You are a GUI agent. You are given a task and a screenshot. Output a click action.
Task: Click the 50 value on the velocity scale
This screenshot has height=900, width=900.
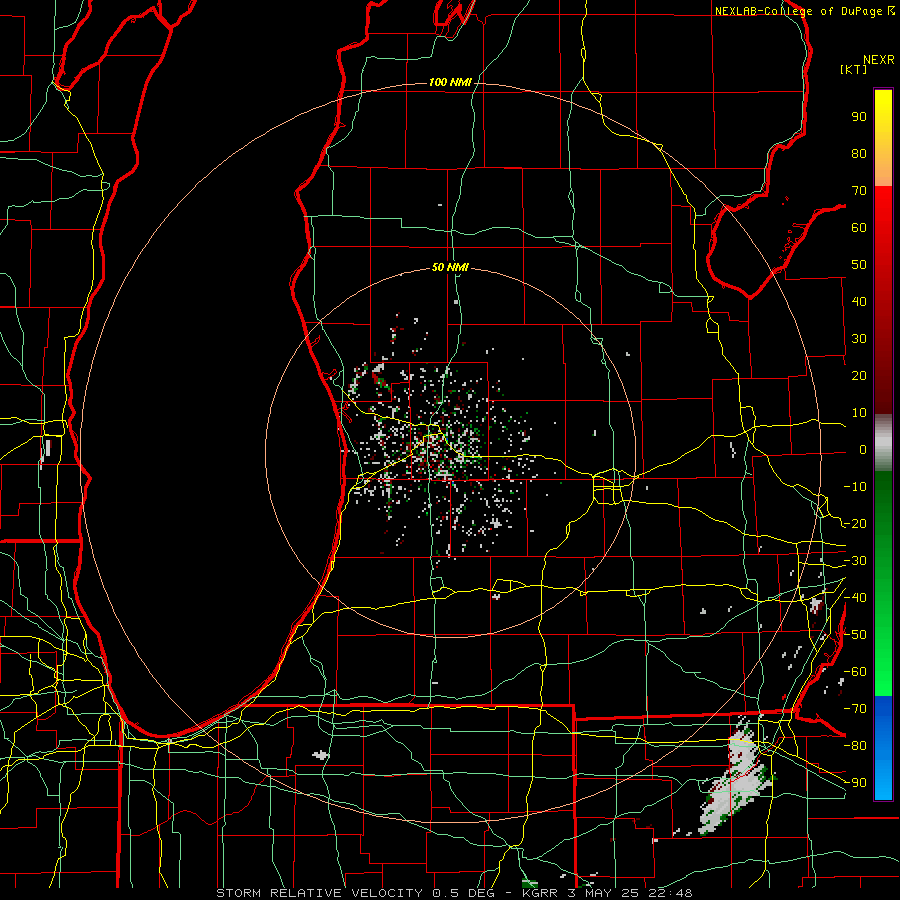859,265
